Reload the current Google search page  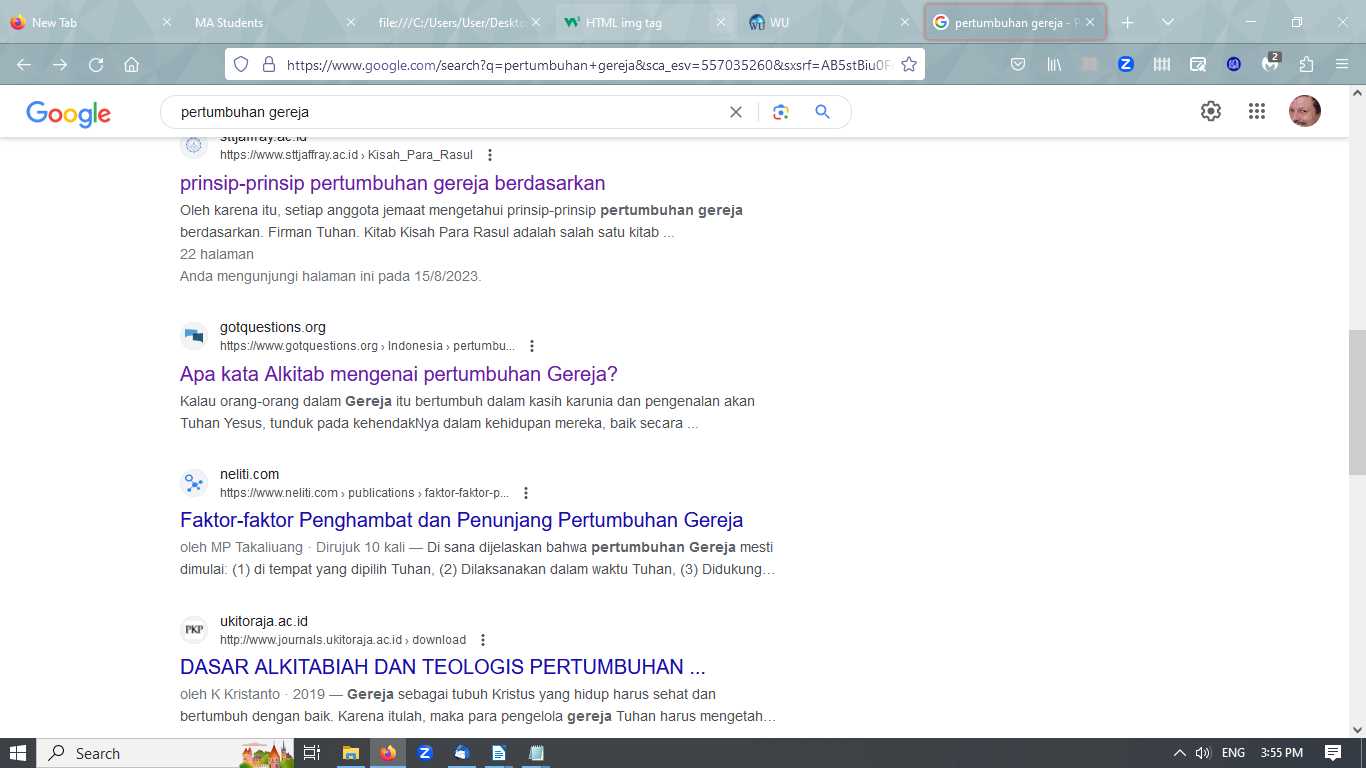[96, 64]
